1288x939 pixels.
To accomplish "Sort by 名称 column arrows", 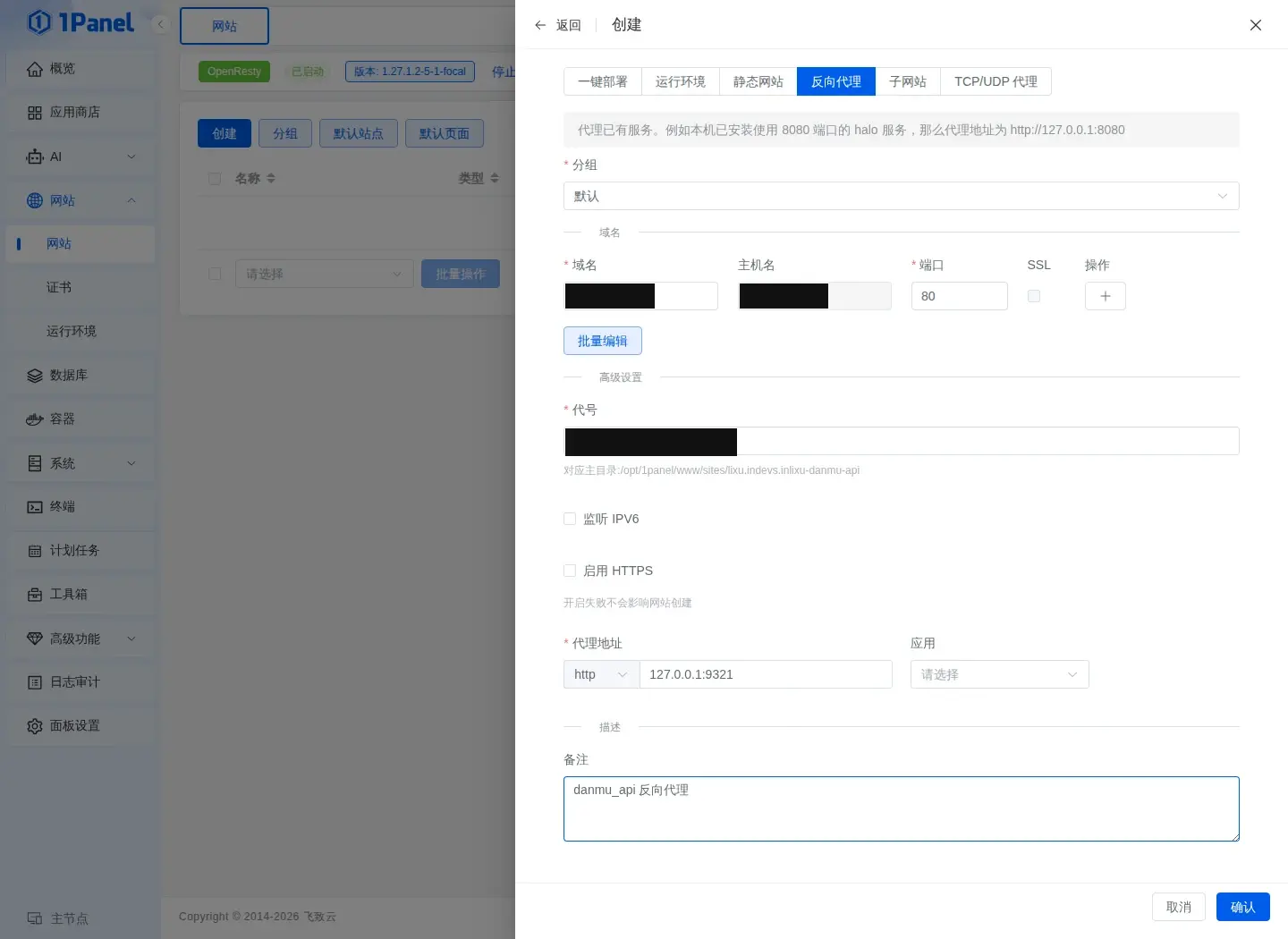I will (271, 178).
